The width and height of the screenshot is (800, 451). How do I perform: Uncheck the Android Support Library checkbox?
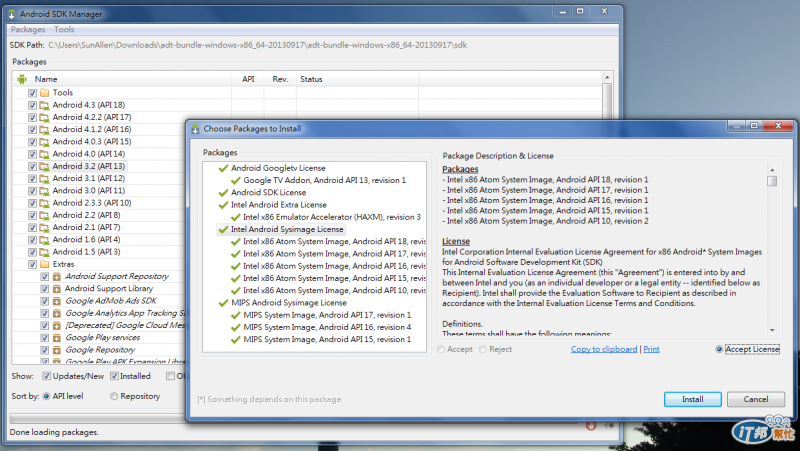[x=45, y=289]
